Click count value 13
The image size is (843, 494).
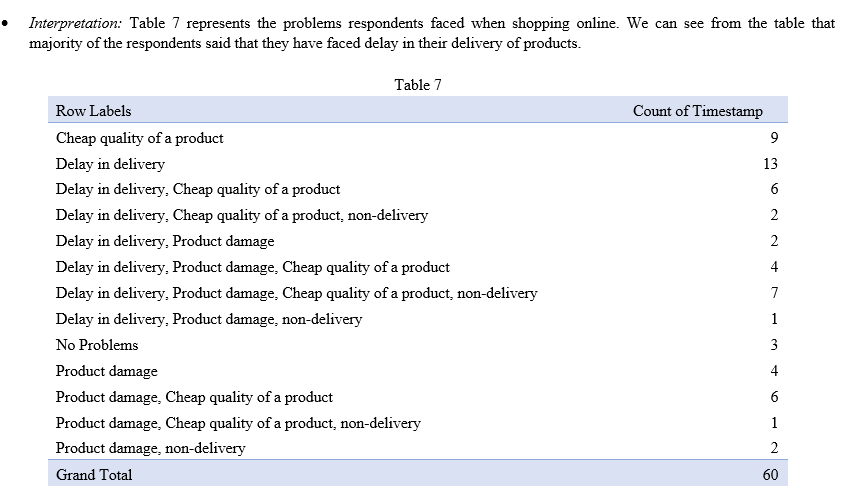click(770, 164)
